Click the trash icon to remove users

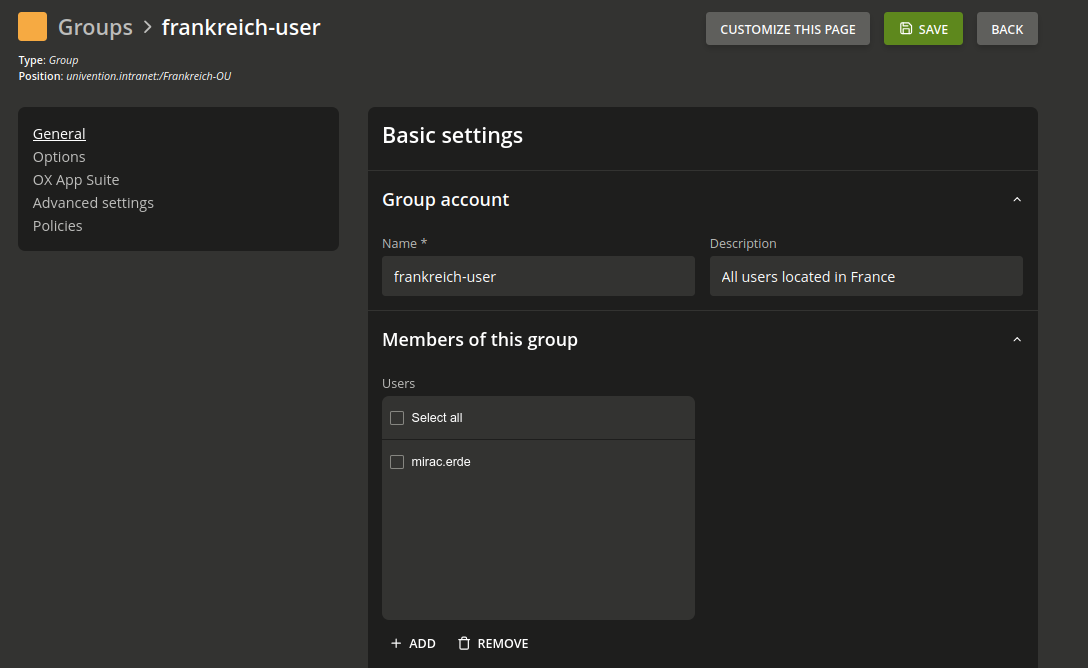[464, 644]
